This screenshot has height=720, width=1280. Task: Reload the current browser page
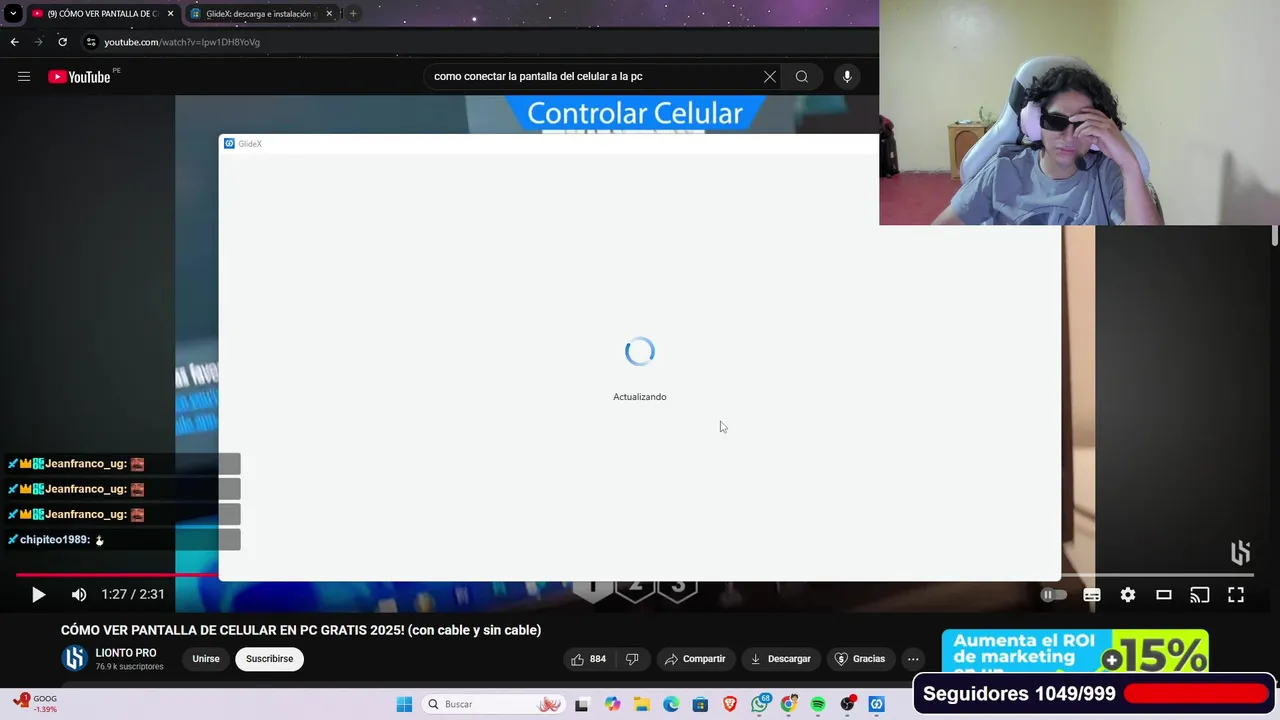point(62,42)
